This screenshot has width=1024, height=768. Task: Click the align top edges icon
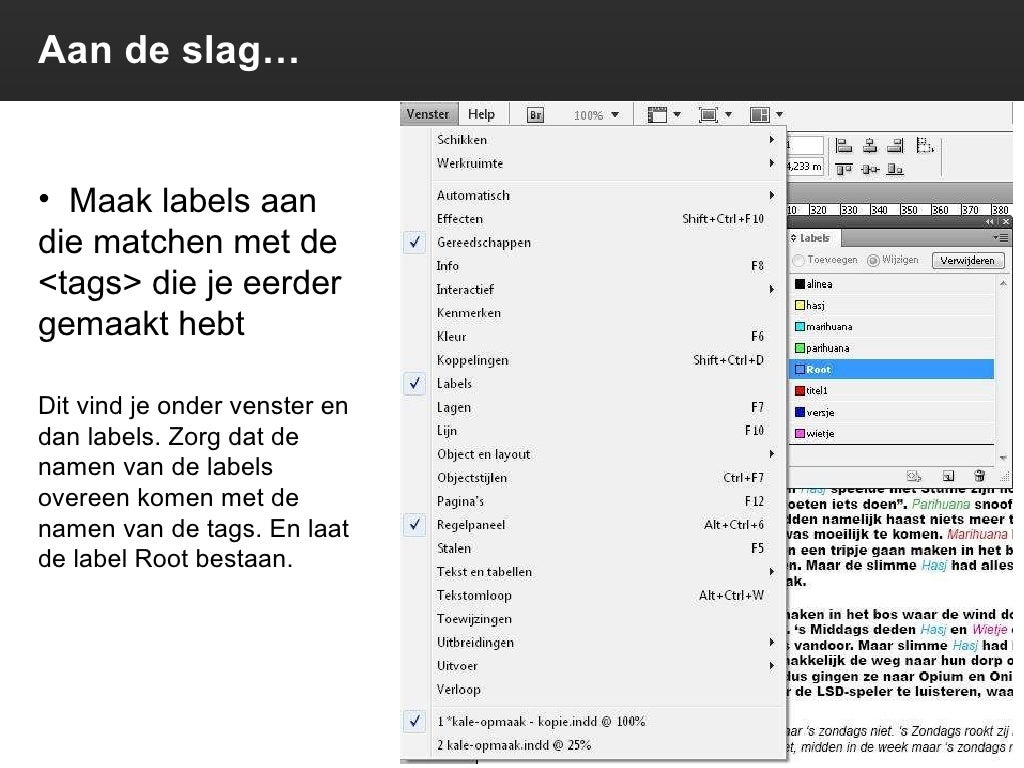pos(844,169)
